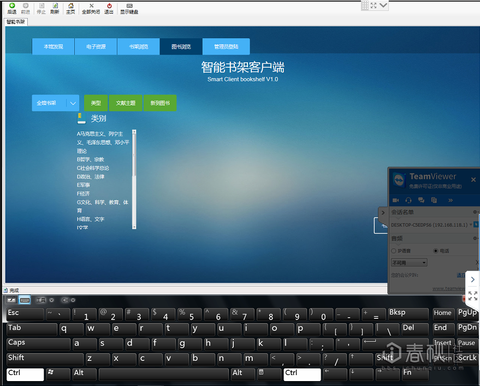Click the expand-arrows icon in top bar

pyautogui.click(x=374, y=5)
